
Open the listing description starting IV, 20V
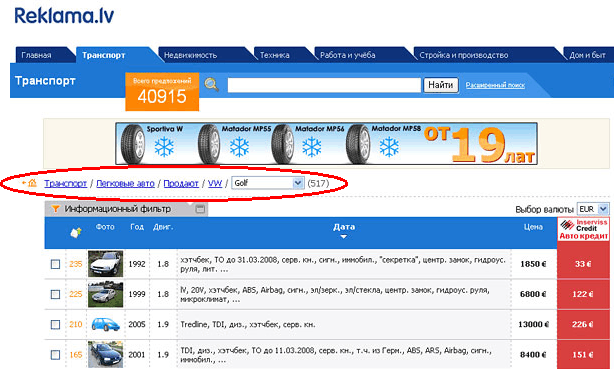[335, 295]
